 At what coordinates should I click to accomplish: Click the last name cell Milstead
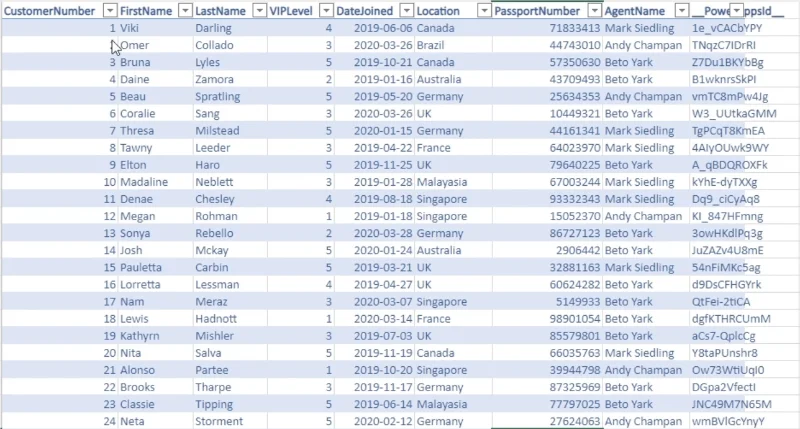tap(230, 131)
